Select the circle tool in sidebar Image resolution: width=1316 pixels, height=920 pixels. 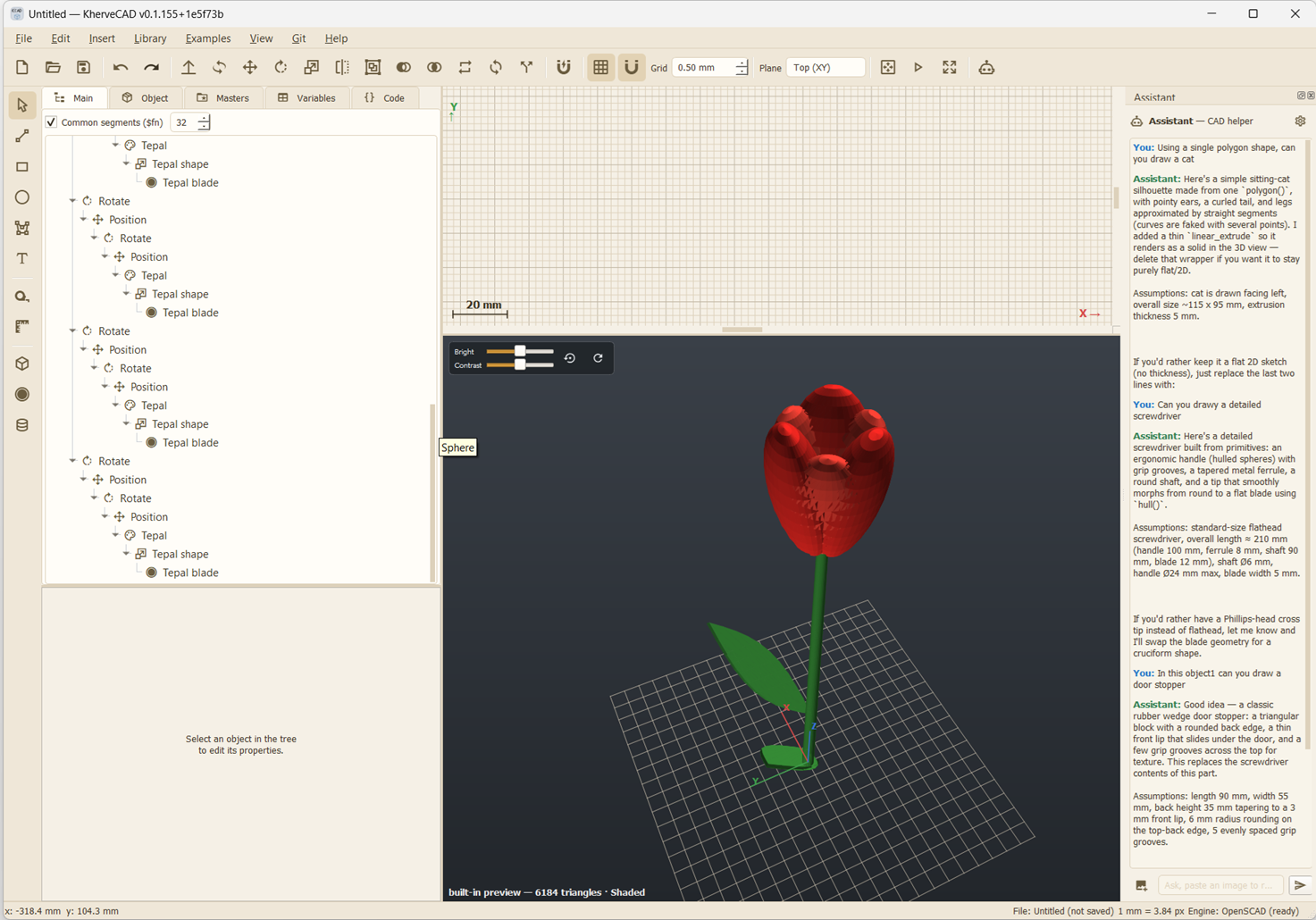(22, 197)
